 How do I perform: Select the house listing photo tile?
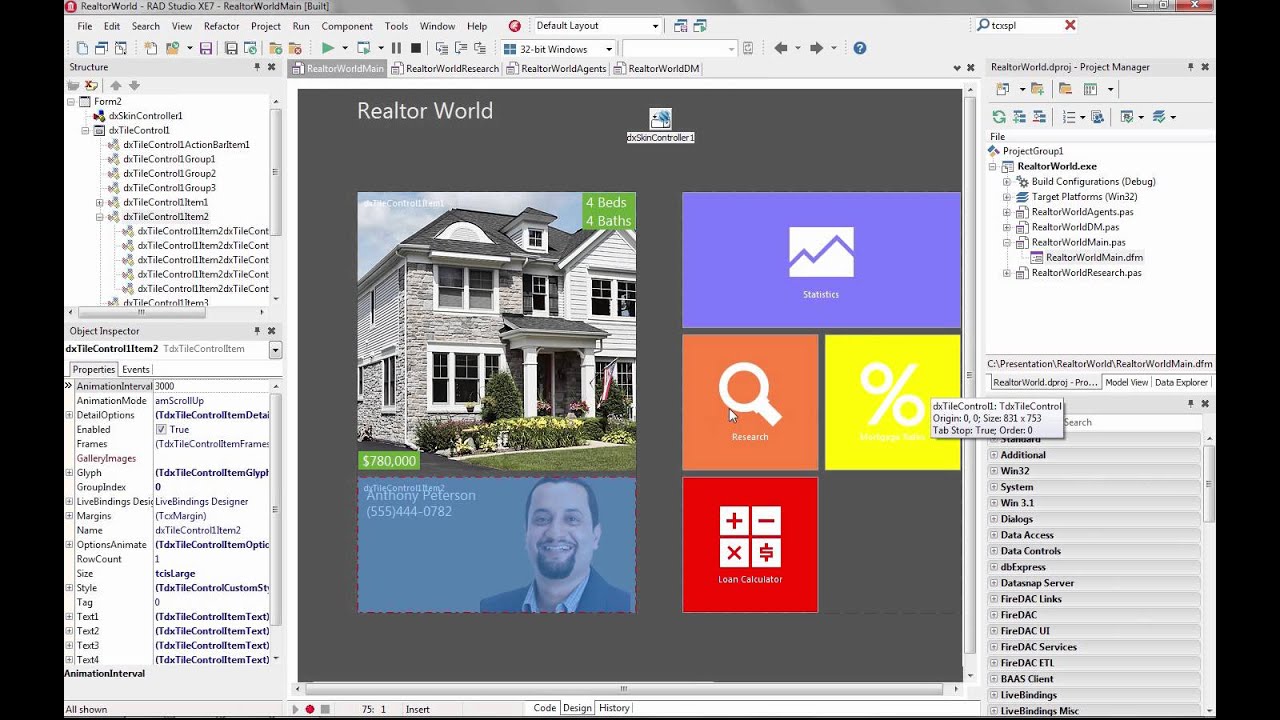[x=496, y=331]
